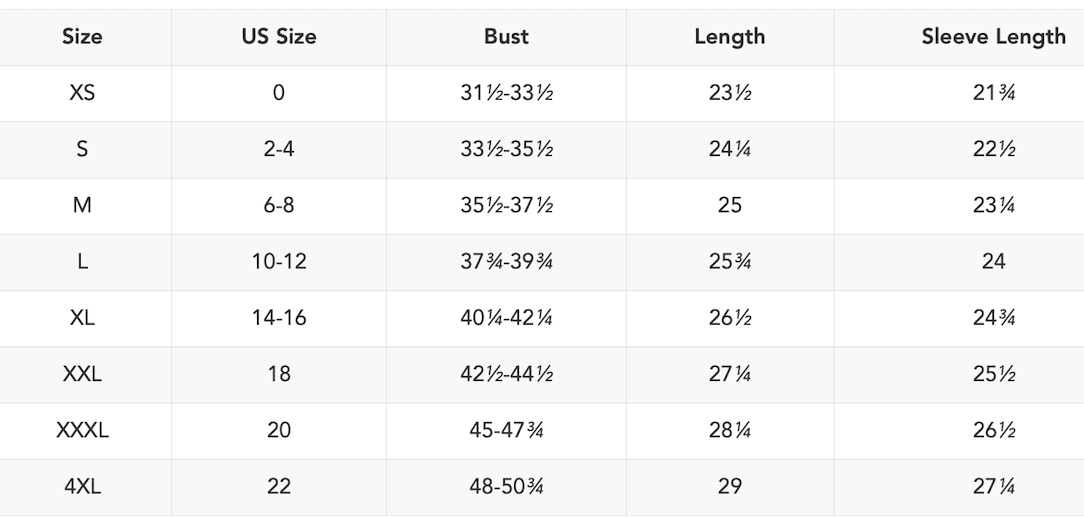Select the XS size cell
The image size is (1084, 518).
pos(82,93)
